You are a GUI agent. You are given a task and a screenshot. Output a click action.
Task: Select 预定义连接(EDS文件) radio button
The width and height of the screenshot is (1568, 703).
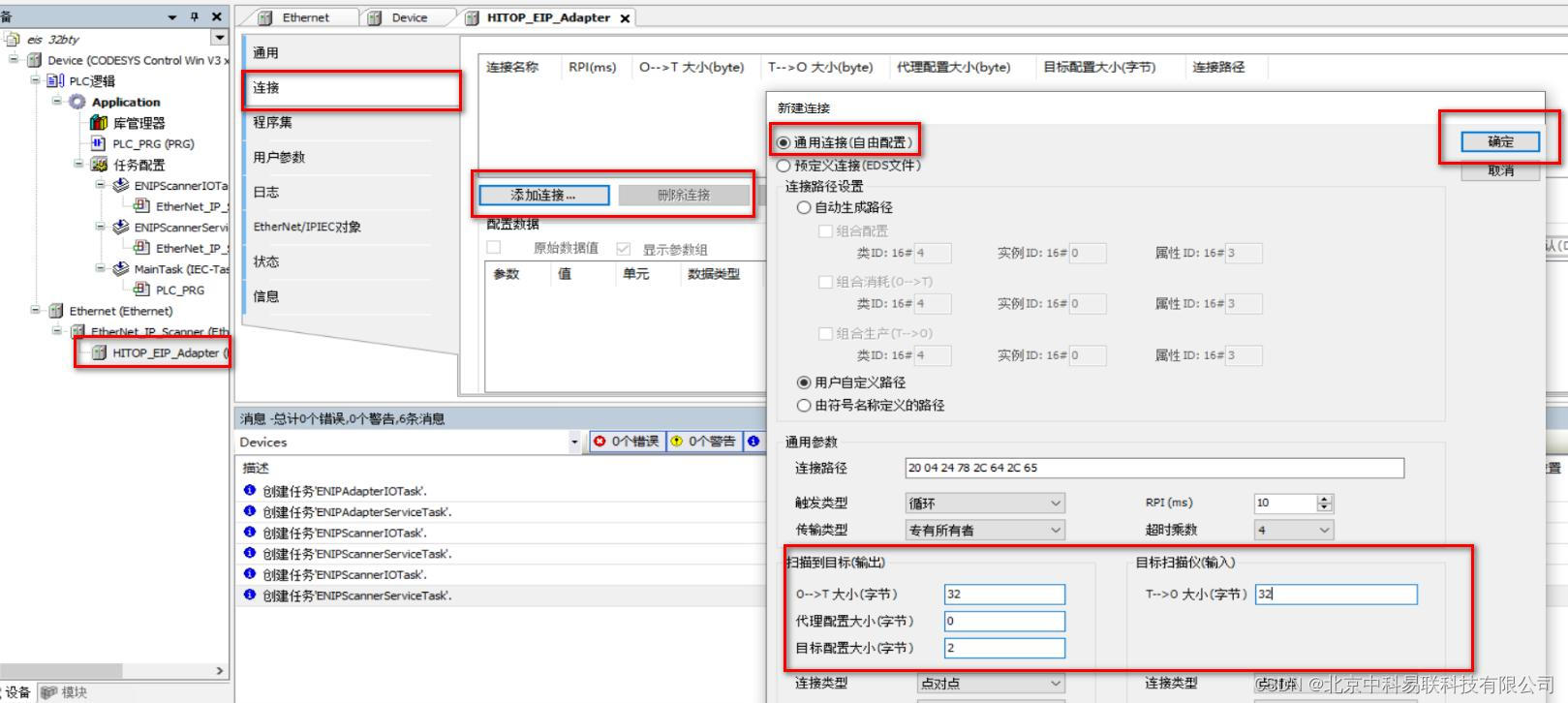784,166
